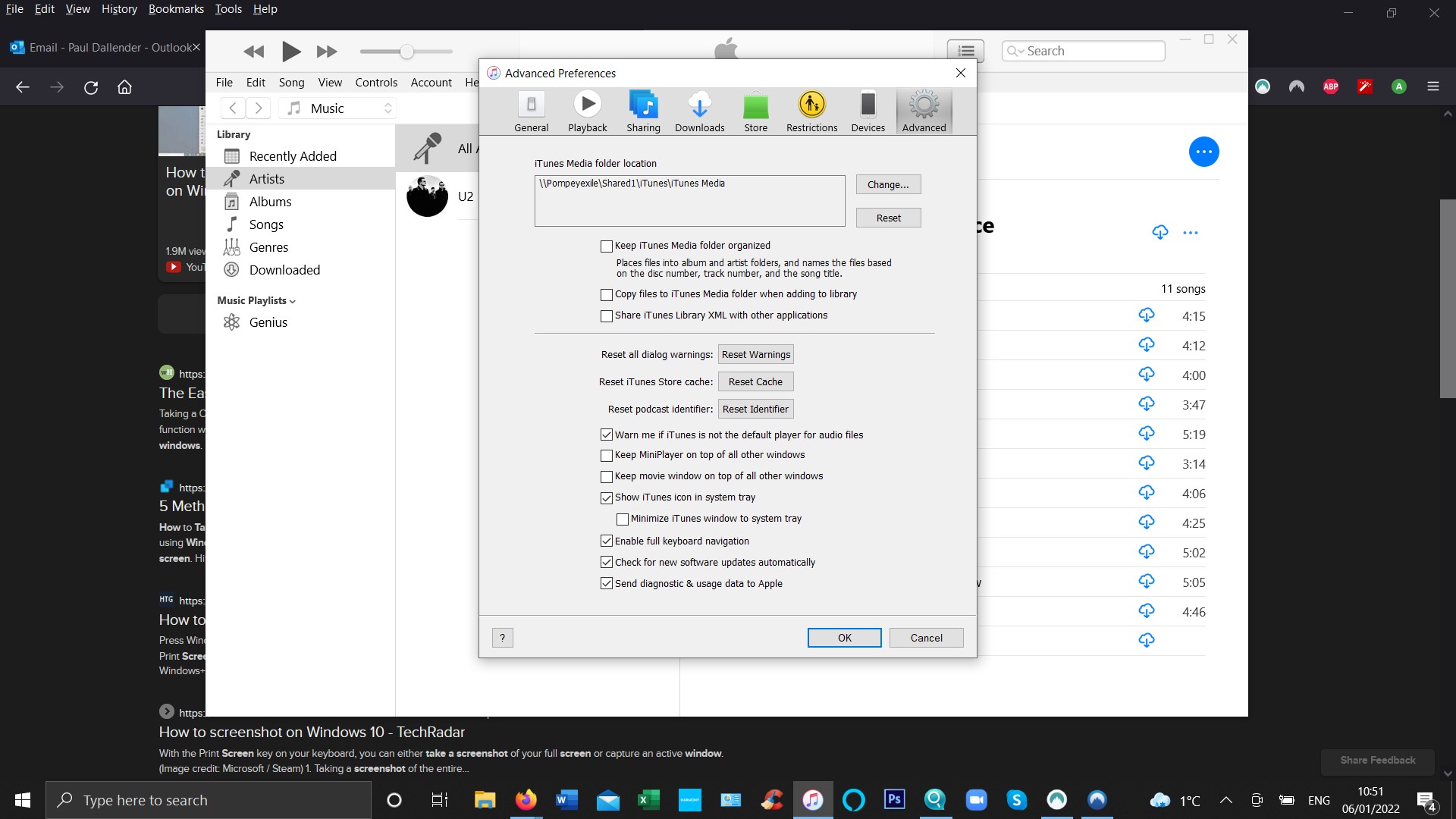Toggle Keep iTunes Media folder organized checkbox

[605, 245]
